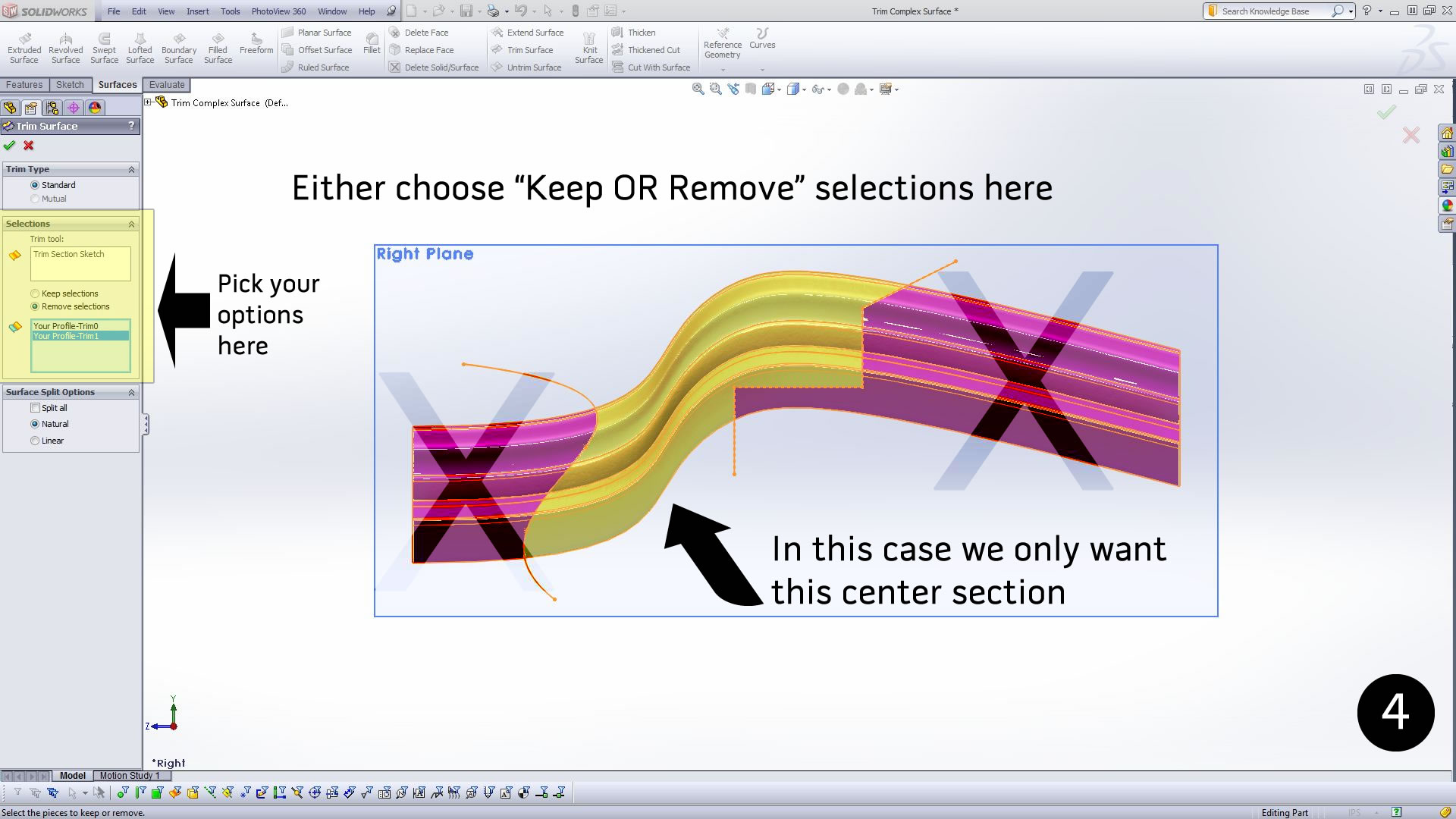This screenshot has height=819, width=1456.
Task: Click the Extruded Surface tool
Action: point(24,47)
